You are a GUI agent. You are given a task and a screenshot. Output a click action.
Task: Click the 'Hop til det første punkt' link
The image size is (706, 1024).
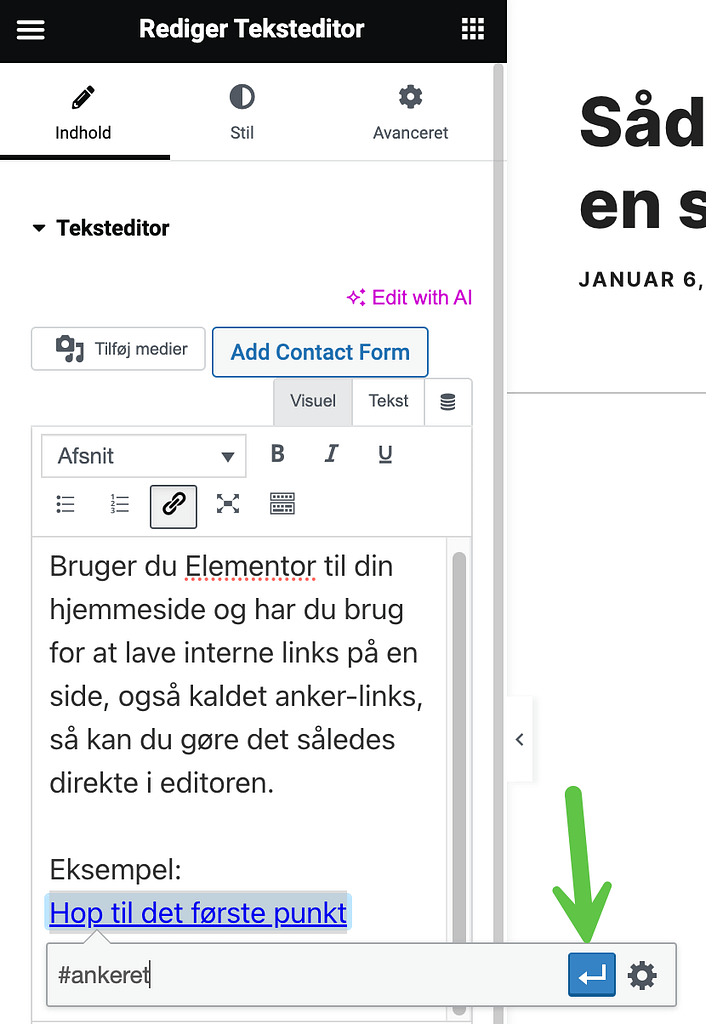(x=198, y=913)
